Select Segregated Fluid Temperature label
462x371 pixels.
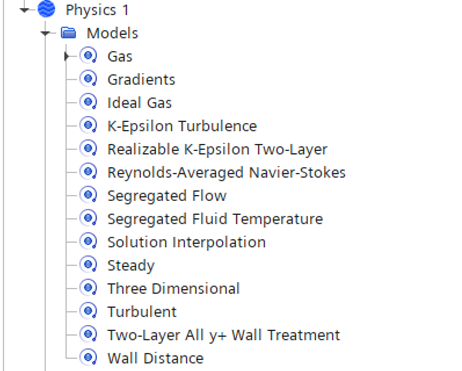[215, 219]
